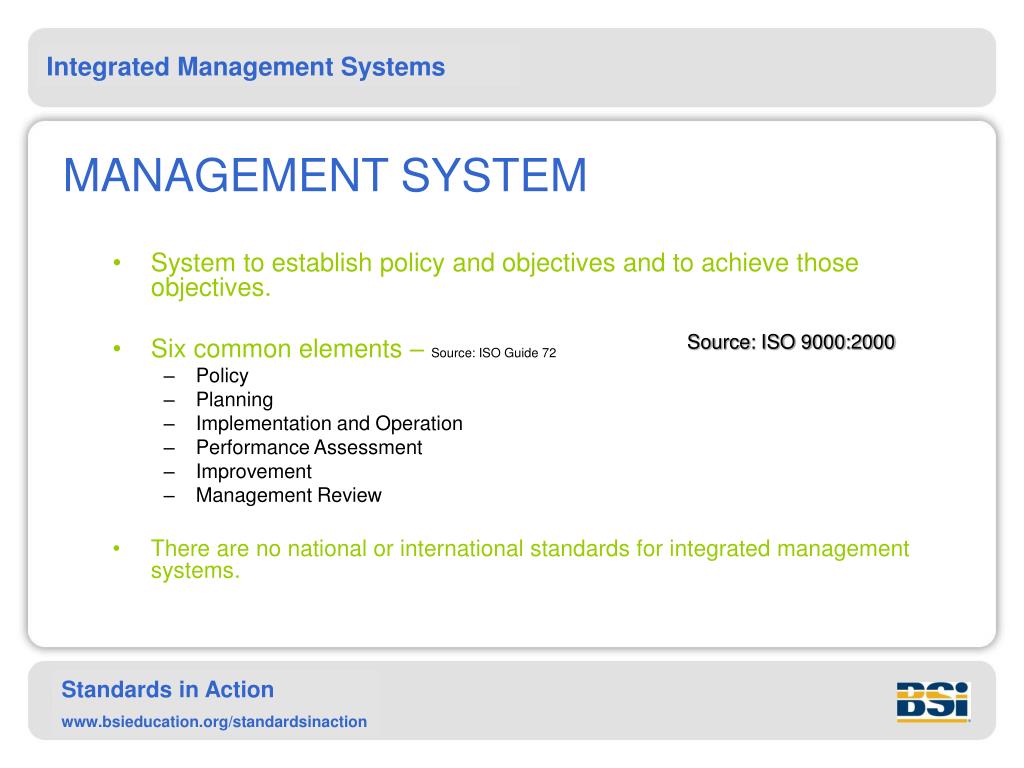Select the 'Improvement' list item
Viewport: 1024px width, 768px height.
click(254, 472)
